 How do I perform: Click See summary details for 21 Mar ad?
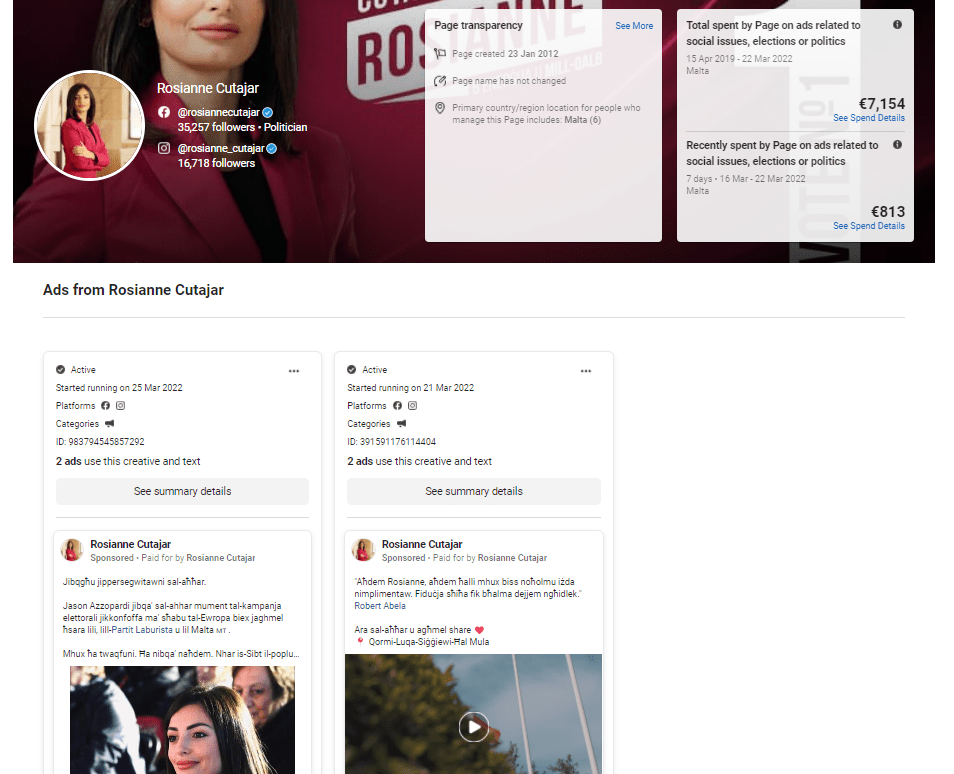click(x=474, y=491)
